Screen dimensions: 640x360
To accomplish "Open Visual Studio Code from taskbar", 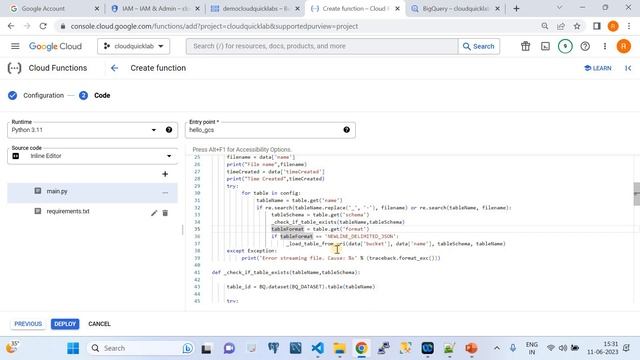I will click(x=318, y=348).
